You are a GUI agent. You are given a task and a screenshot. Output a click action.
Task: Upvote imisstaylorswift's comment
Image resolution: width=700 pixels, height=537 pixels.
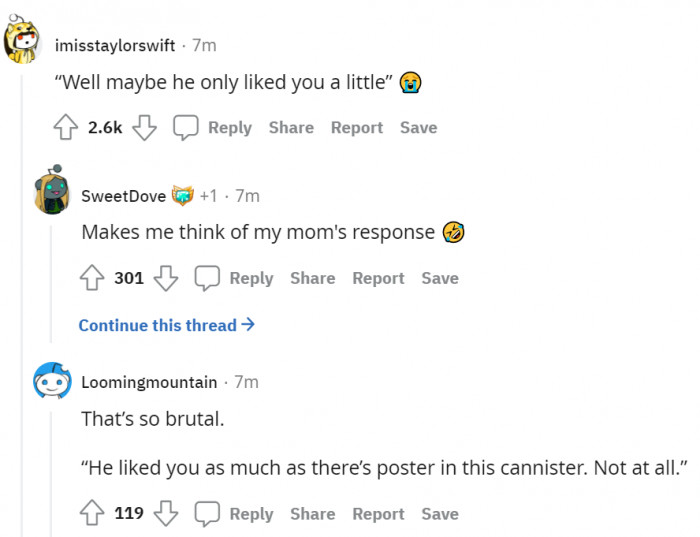67,128
